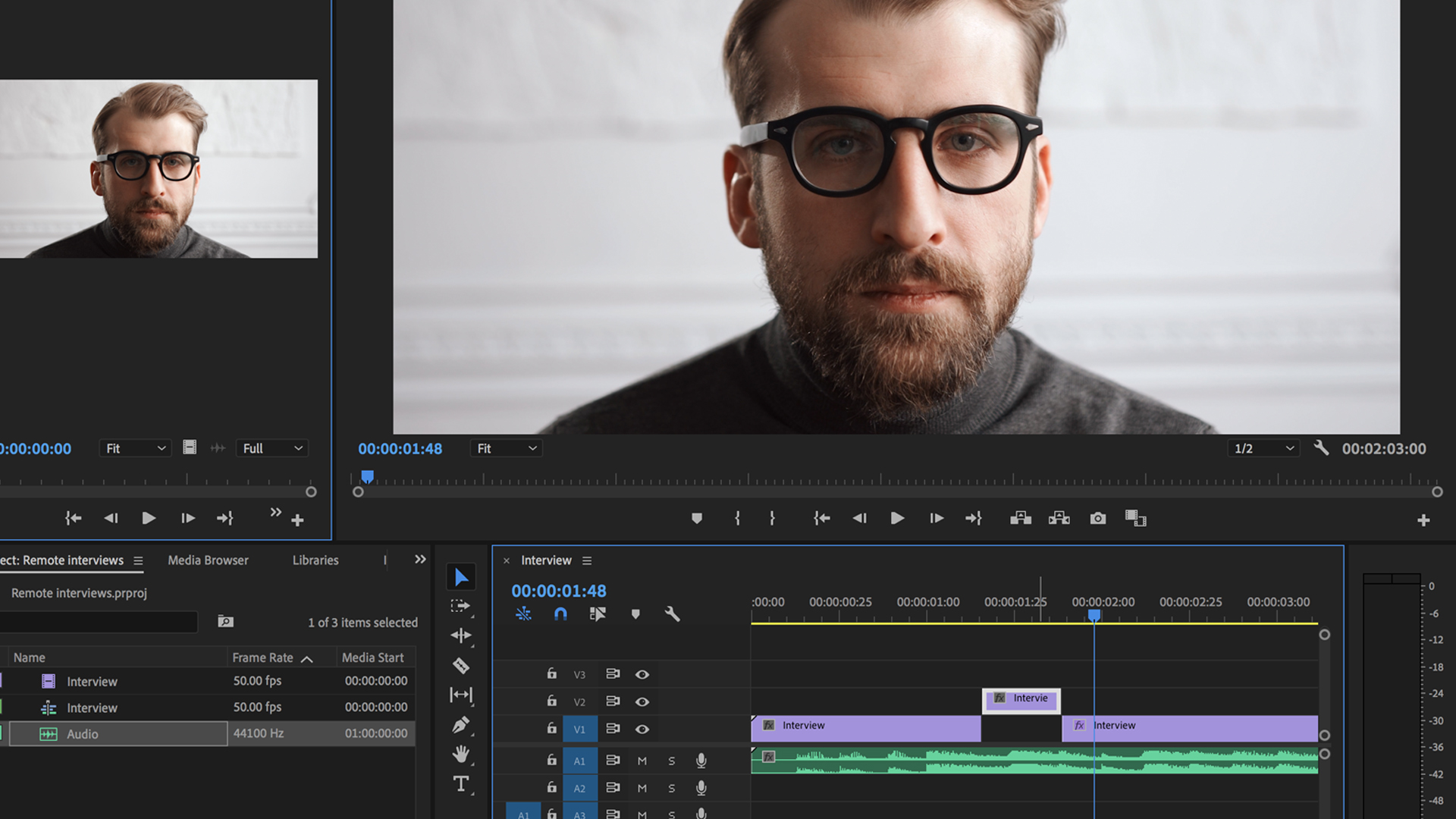Switch to the Media Browser tab
1456x819 pixels.
[208, 560]
